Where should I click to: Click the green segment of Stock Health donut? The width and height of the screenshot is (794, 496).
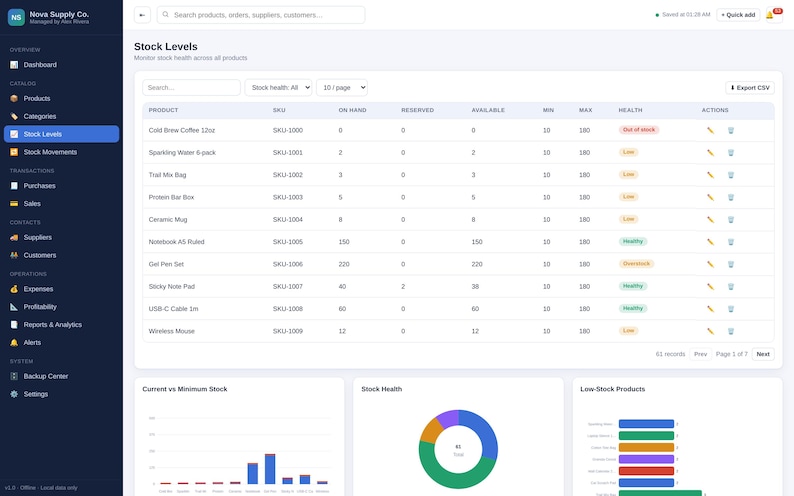(x=447, y=472)
